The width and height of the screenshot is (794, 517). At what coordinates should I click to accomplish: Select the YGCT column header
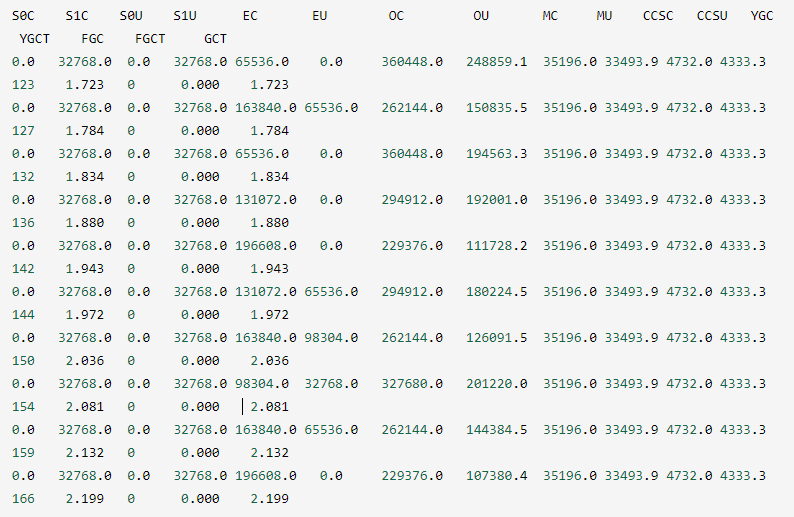pos(35,39)
